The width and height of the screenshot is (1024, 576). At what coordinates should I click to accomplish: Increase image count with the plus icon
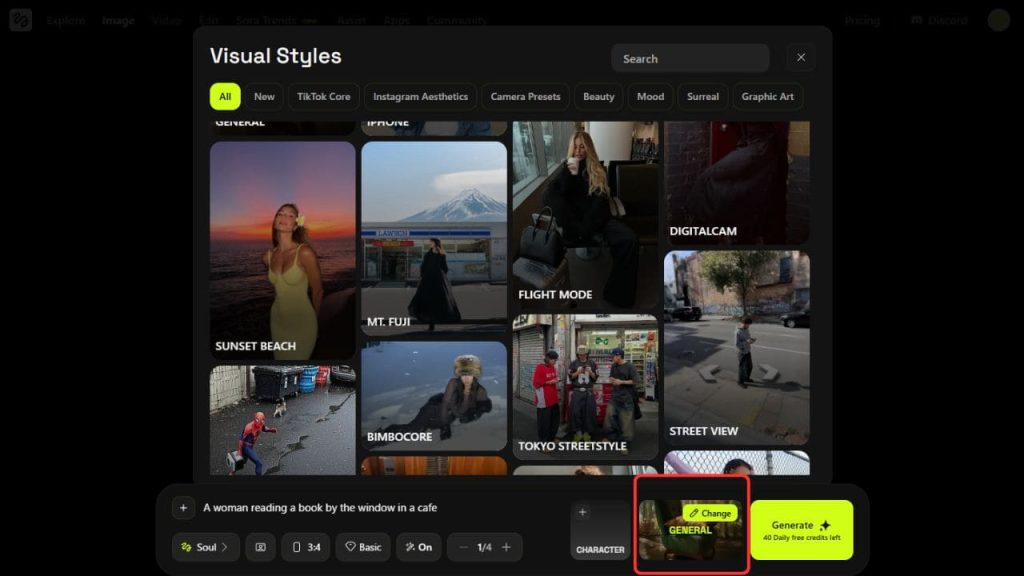point(506,547)
